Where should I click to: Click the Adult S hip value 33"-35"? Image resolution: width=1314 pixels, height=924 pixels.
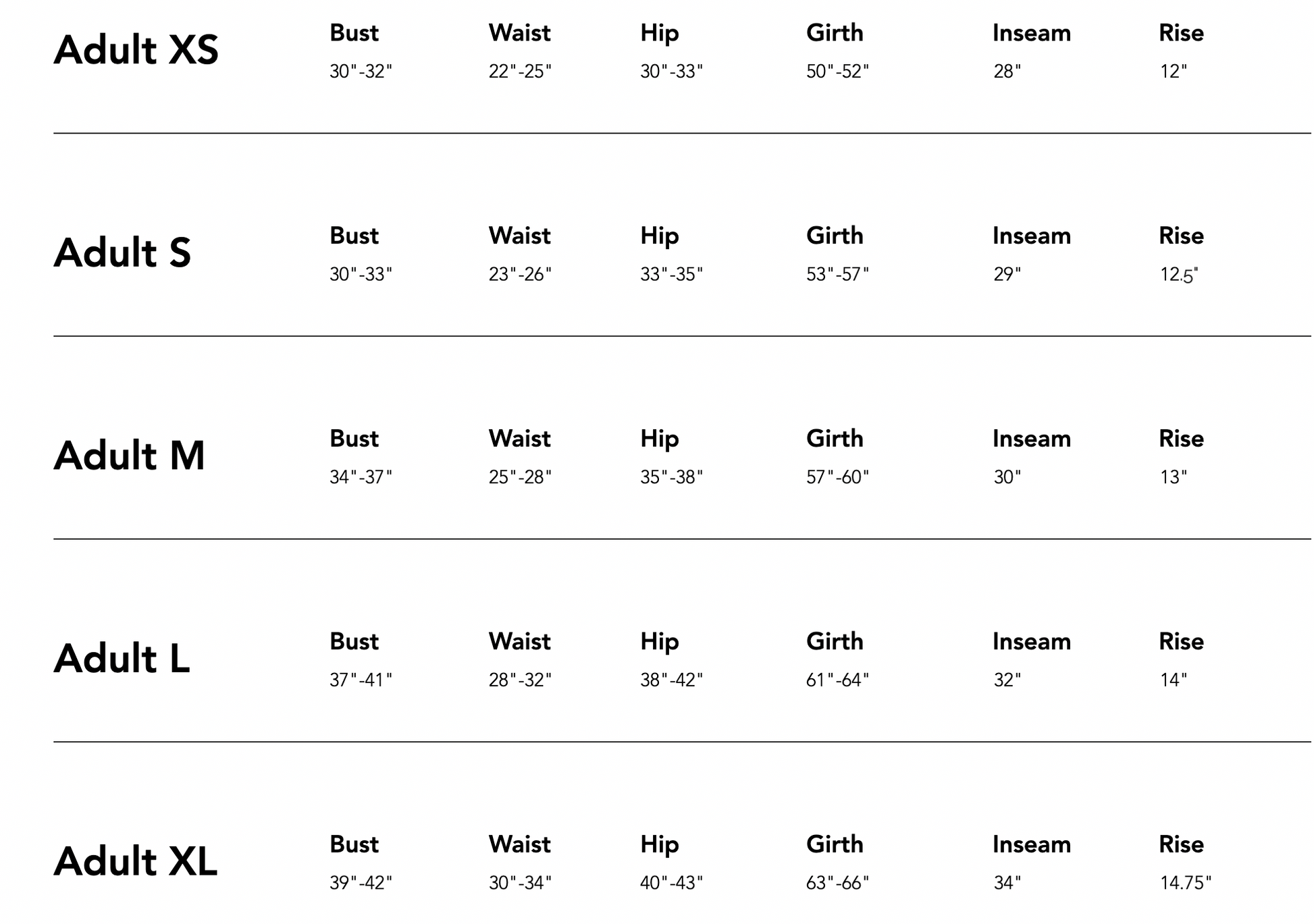[671, 275]
